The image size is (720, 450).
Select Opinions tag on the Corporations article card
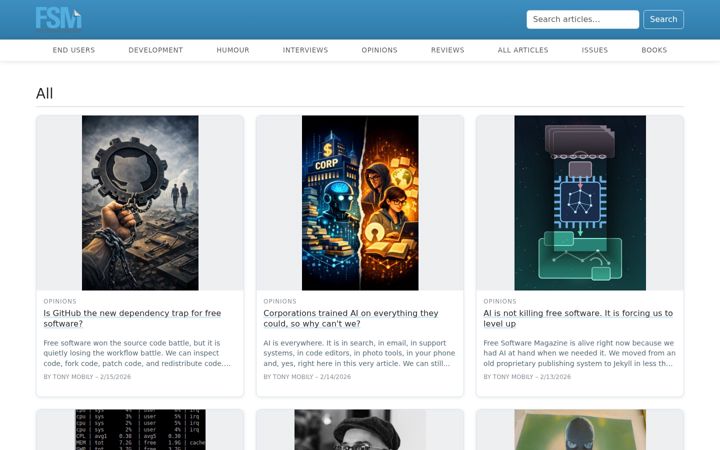click(280, 301)
